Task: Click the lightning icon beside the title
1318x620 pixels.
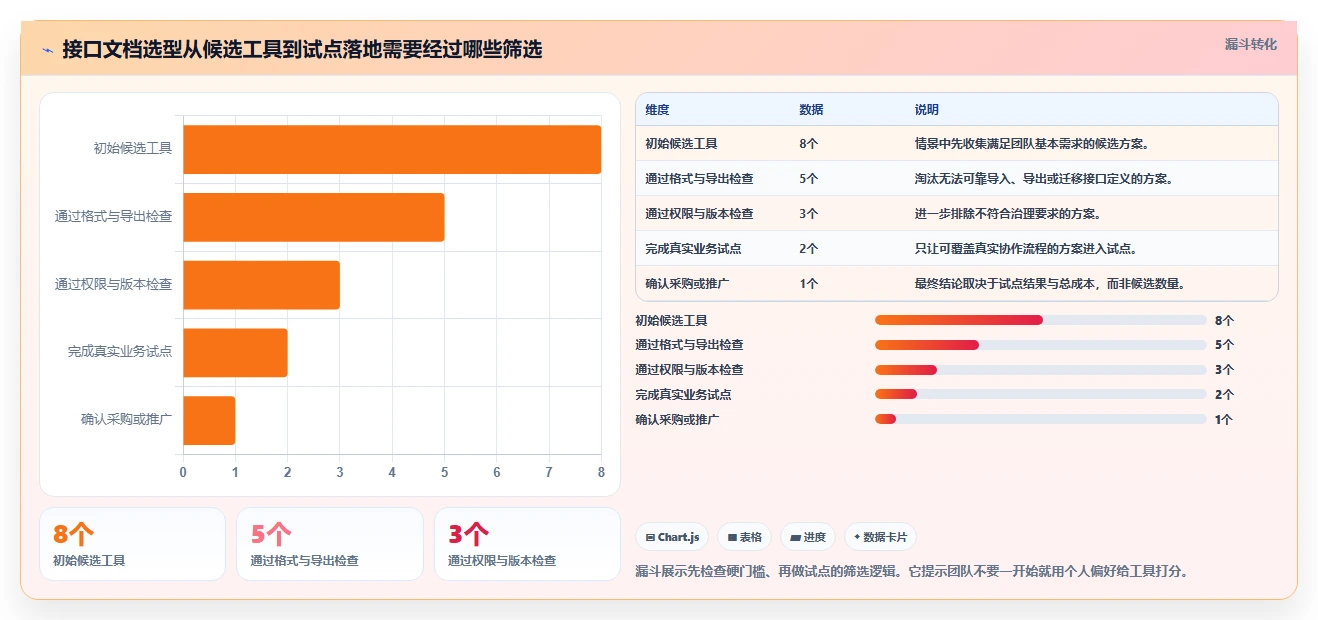Action: pos(48,50)
